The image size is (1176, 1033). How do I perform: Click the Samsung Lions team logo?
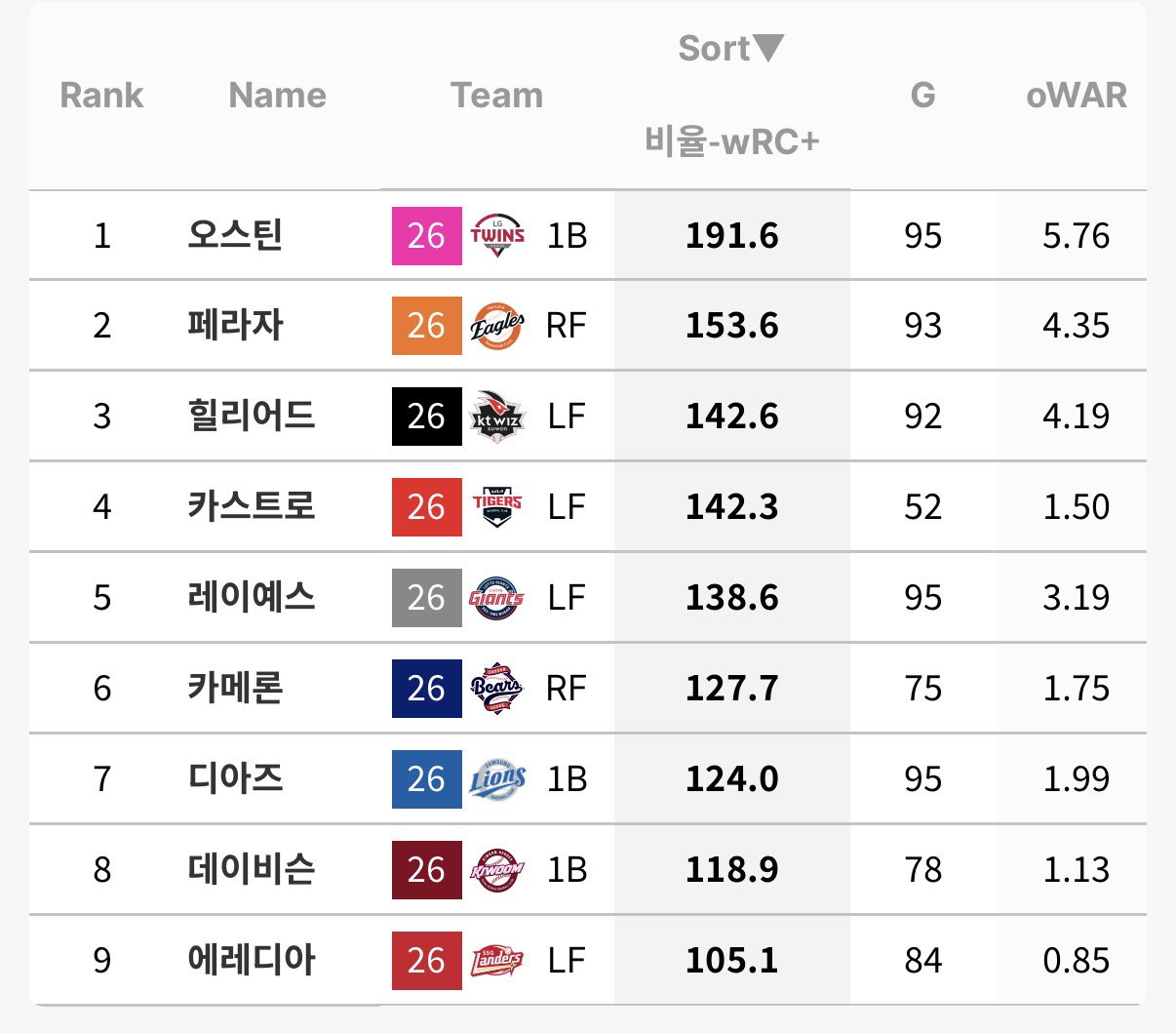[497, 778]
